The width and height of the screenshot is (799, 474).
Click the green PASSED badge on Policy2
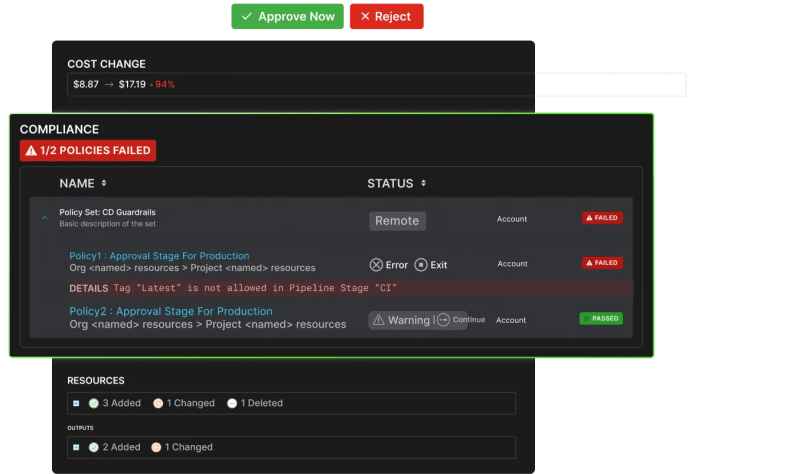[601, 319]
